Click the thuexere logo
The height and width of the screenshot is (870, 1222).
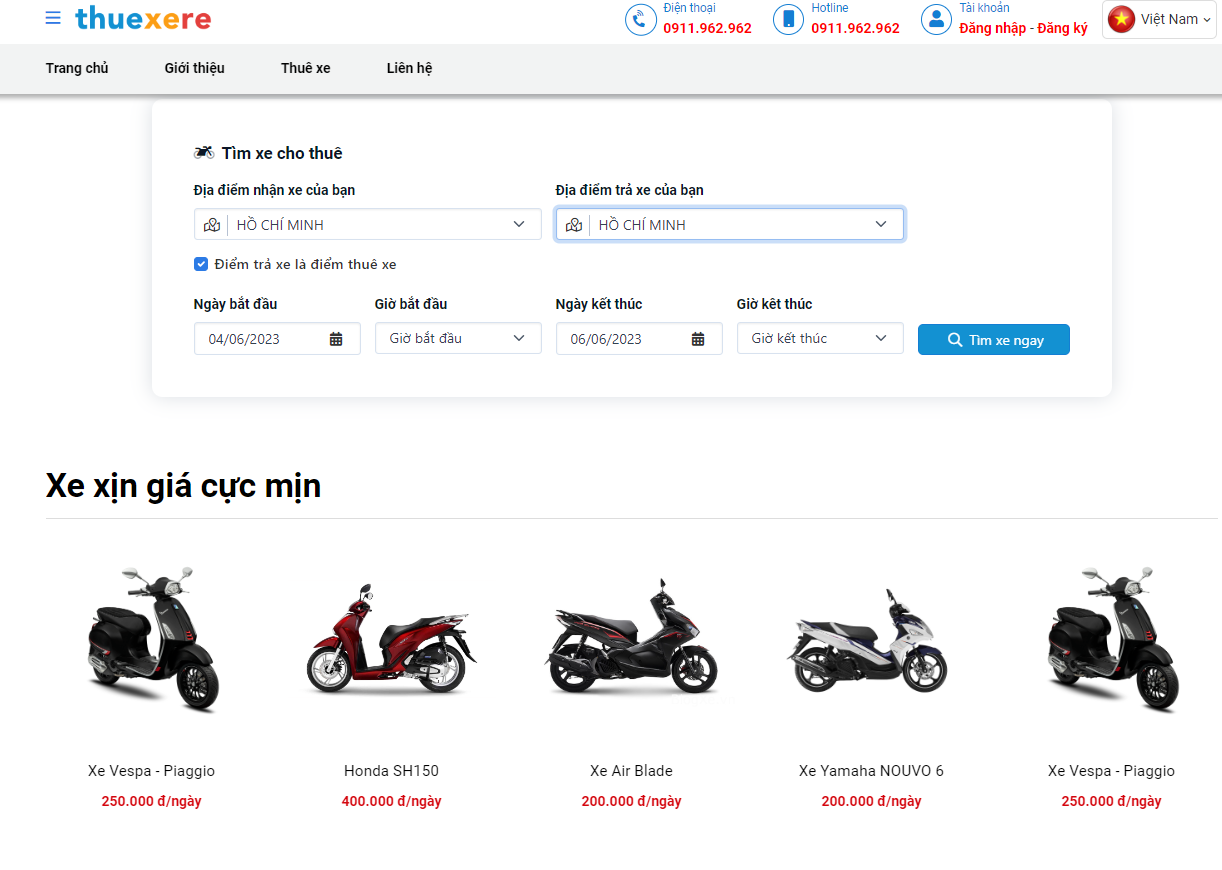pos(143,18)
